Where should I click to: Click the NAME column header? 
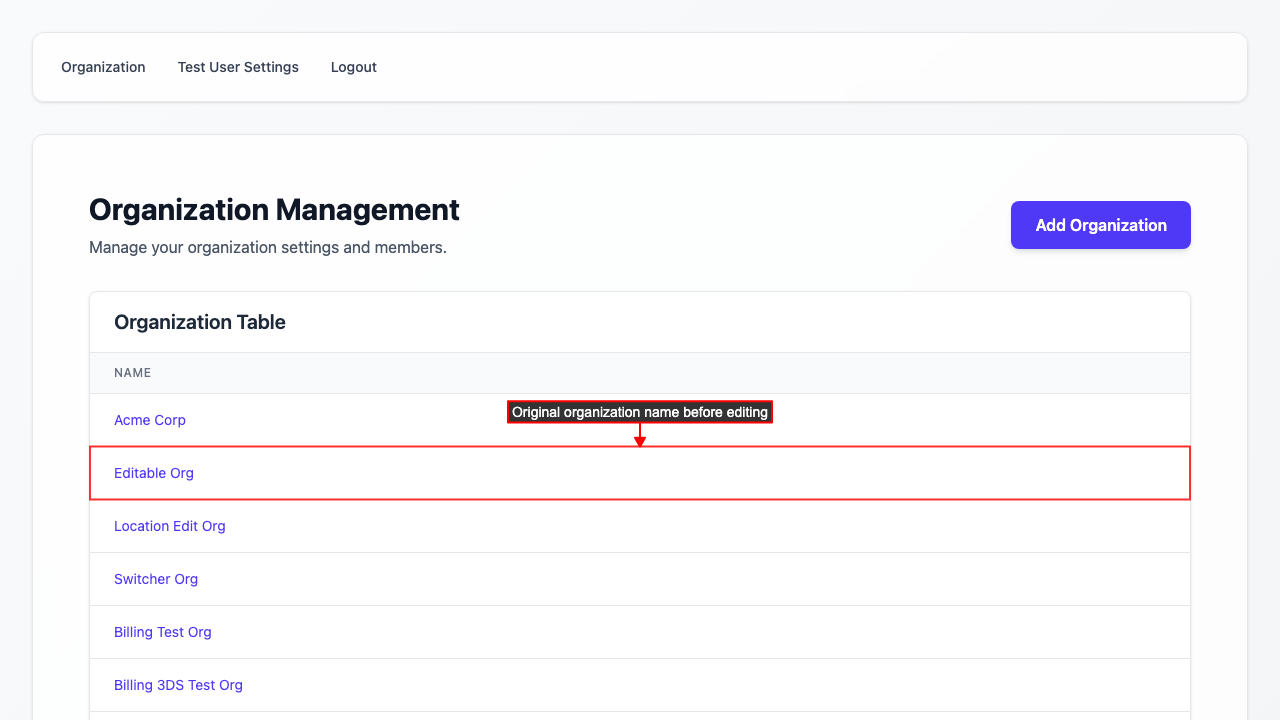(133, 373)
